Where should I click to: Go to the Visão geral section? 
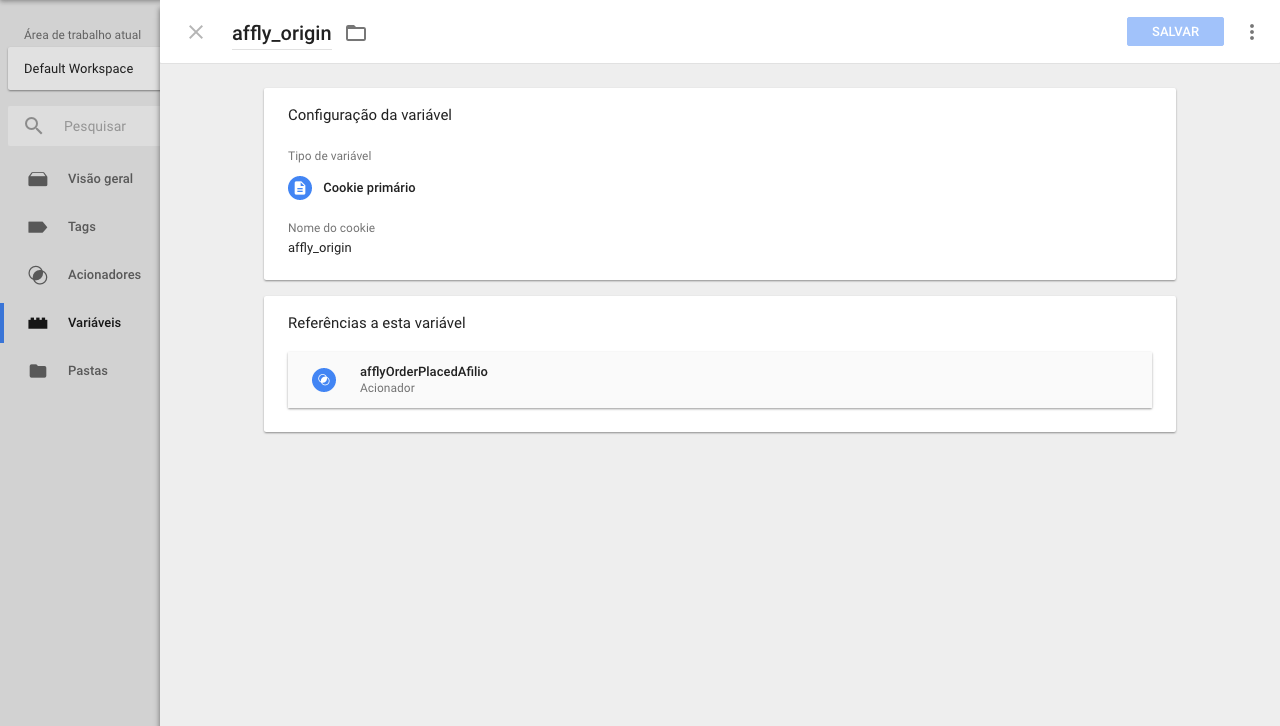(100, 179)
